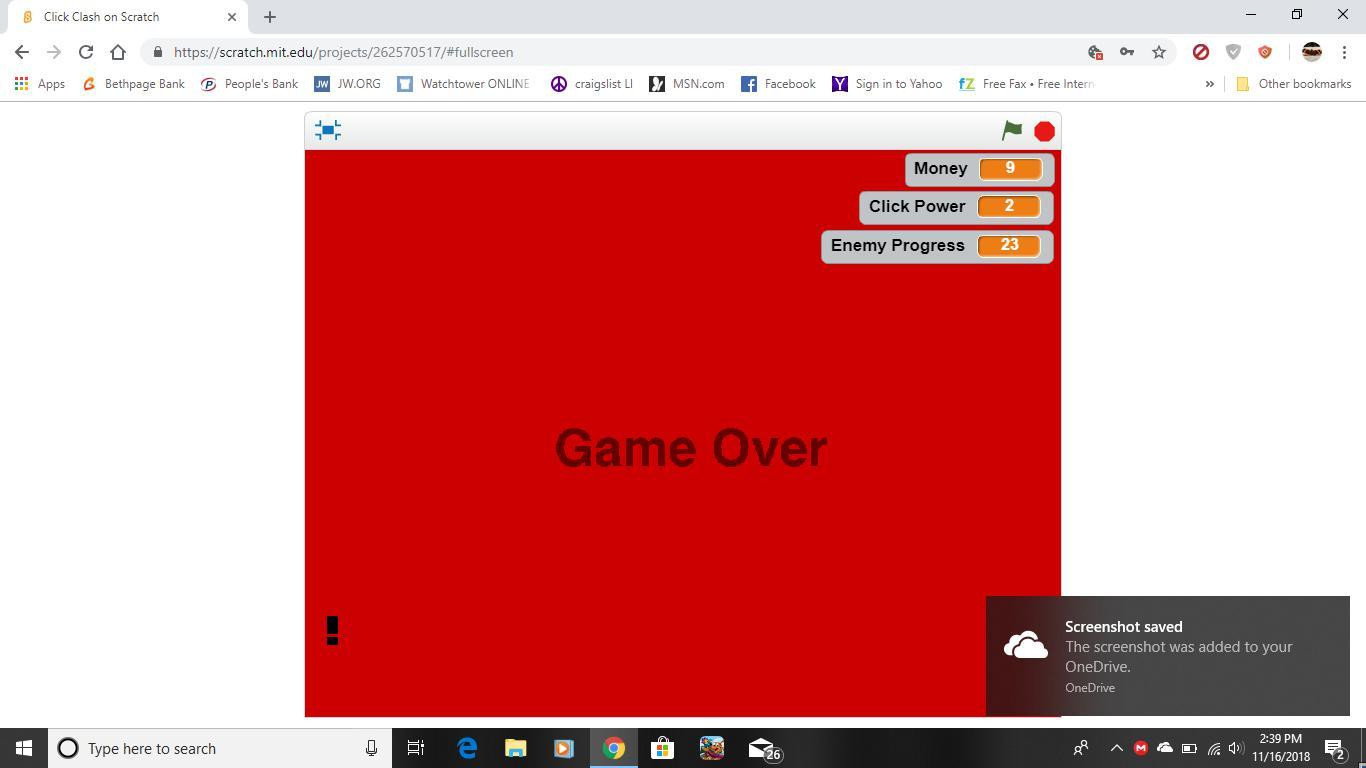Open the Windows Start menu
Viewport: 1366px width, 768px height.
pyautogui.click(x=24, y=748)
